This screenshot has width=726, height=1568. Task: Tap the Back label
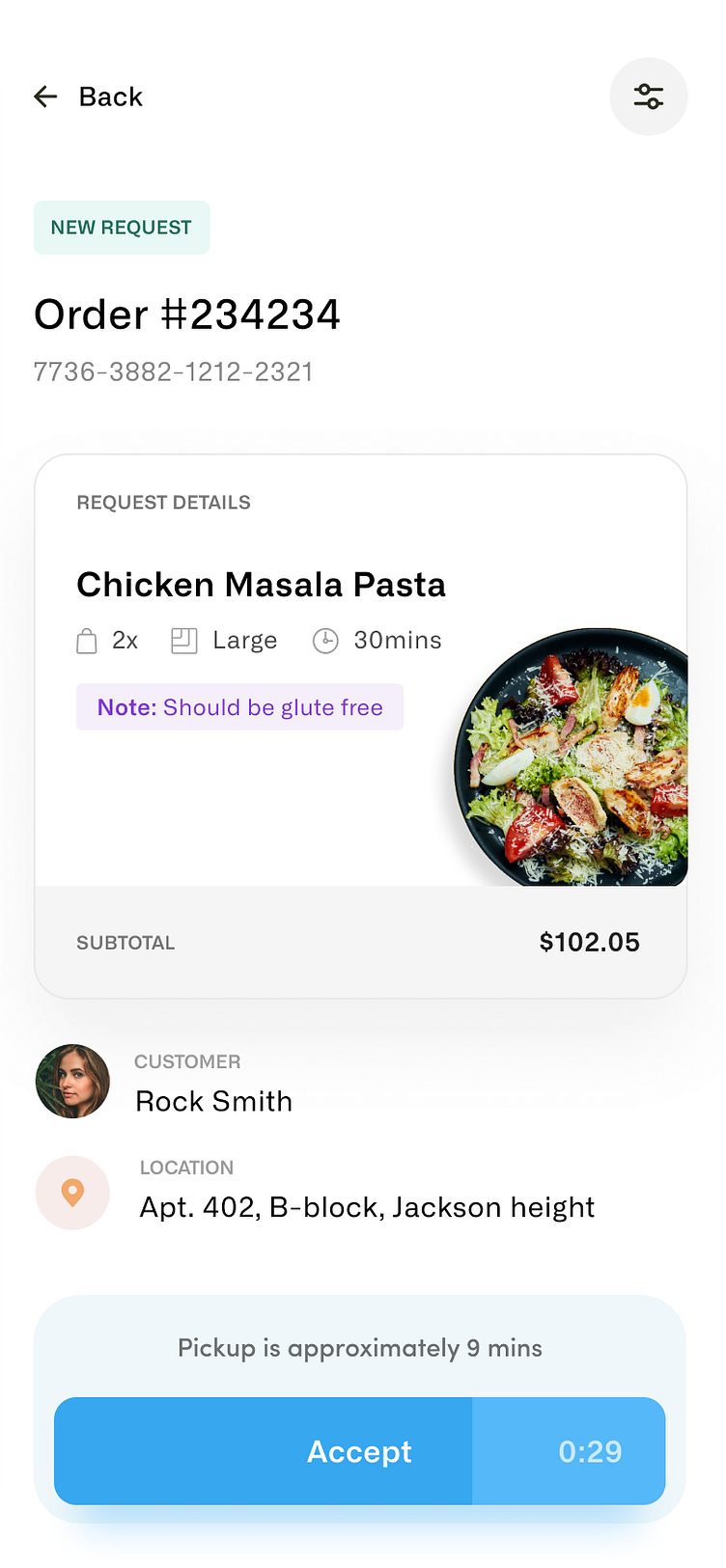pyautogui.click(x=111, y=96)
